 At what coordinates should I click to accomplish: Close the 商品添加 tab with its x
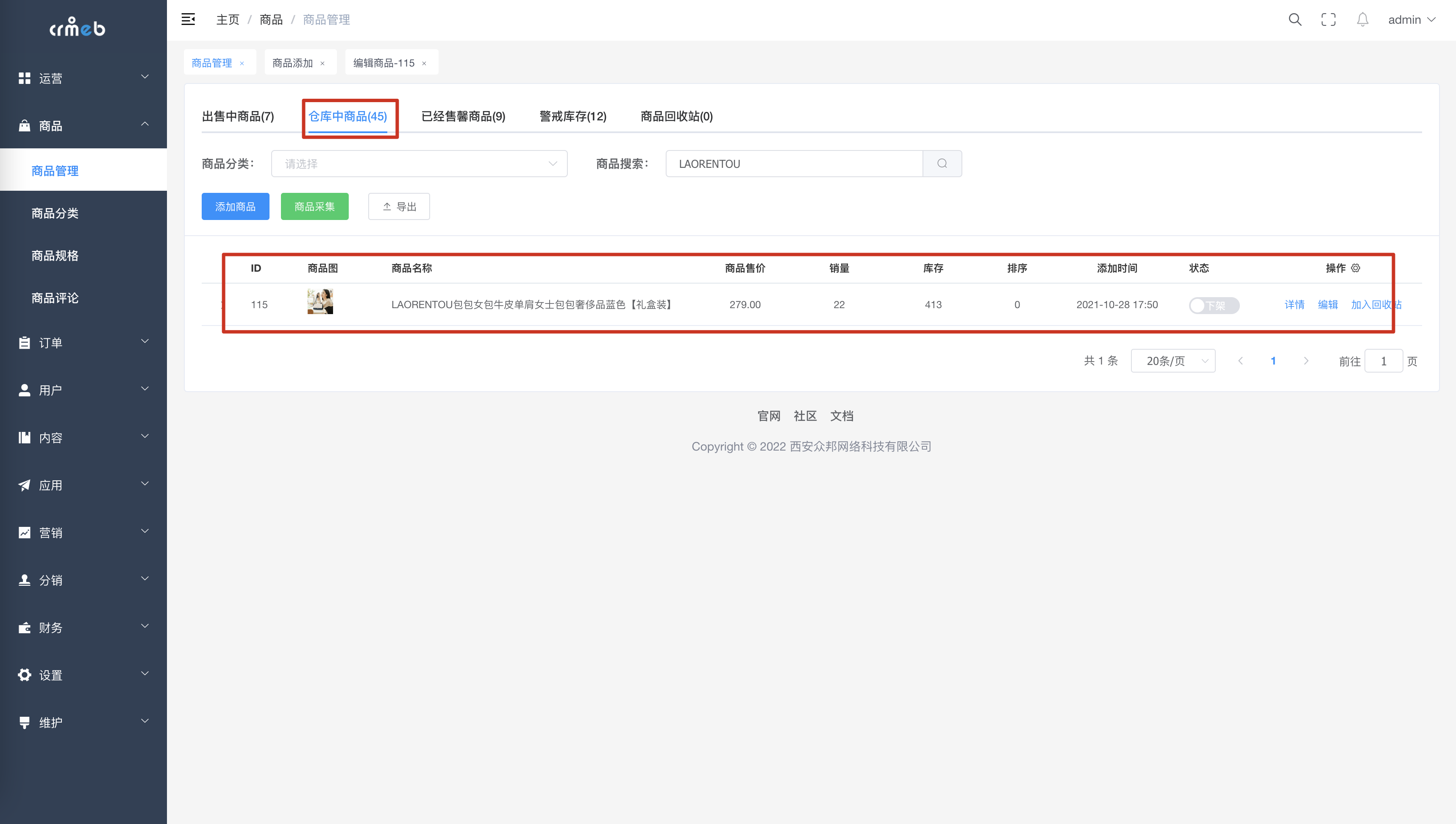pos(322,64)
